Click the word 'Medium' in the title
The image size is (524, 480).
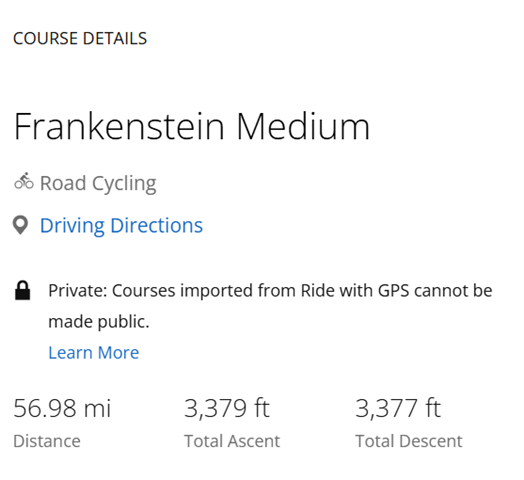(303, 126)
